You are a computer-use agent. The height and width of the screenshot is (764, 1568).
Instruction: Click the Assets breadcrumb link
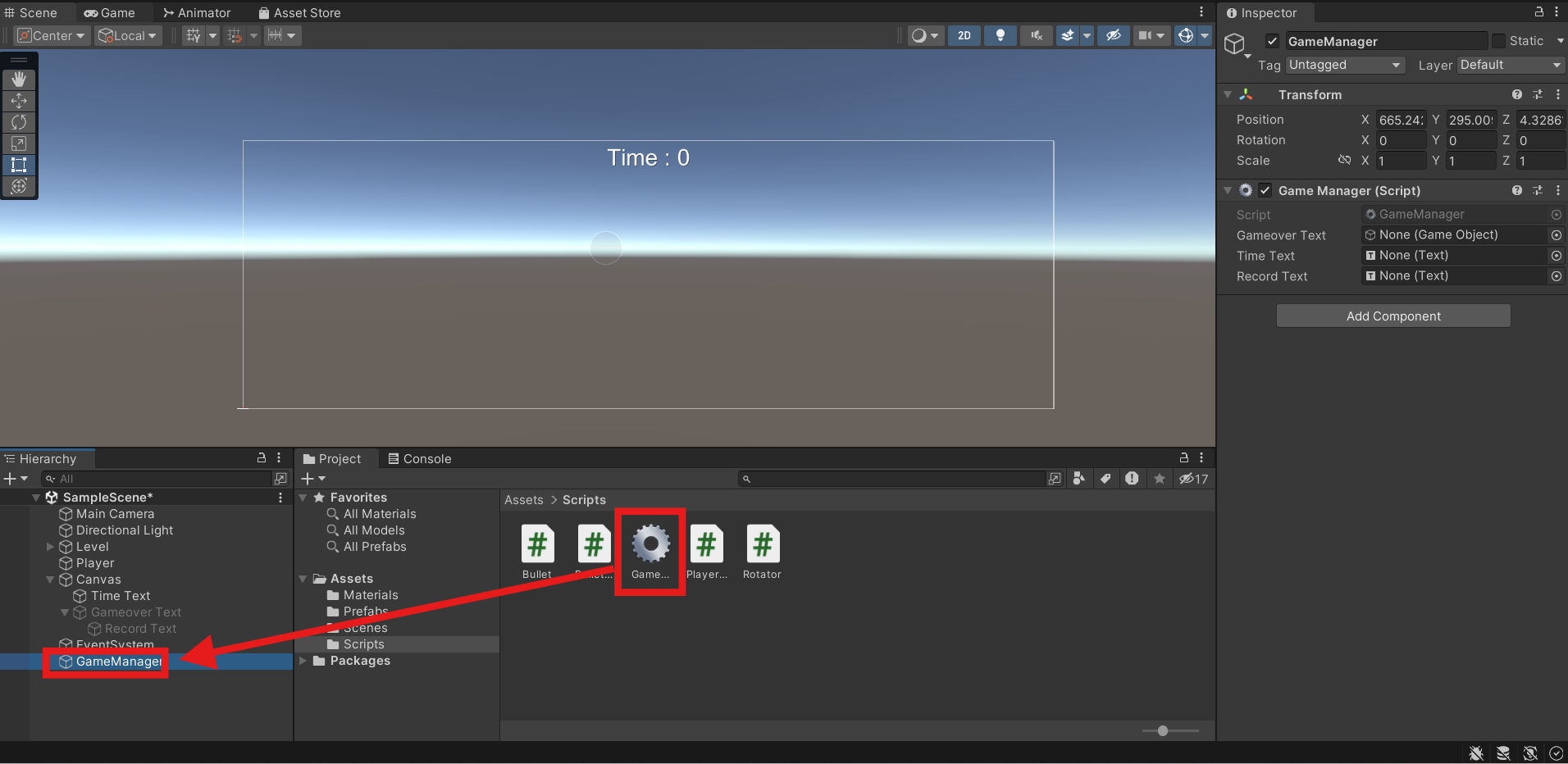pyautogui.click(x=523, y=500)
